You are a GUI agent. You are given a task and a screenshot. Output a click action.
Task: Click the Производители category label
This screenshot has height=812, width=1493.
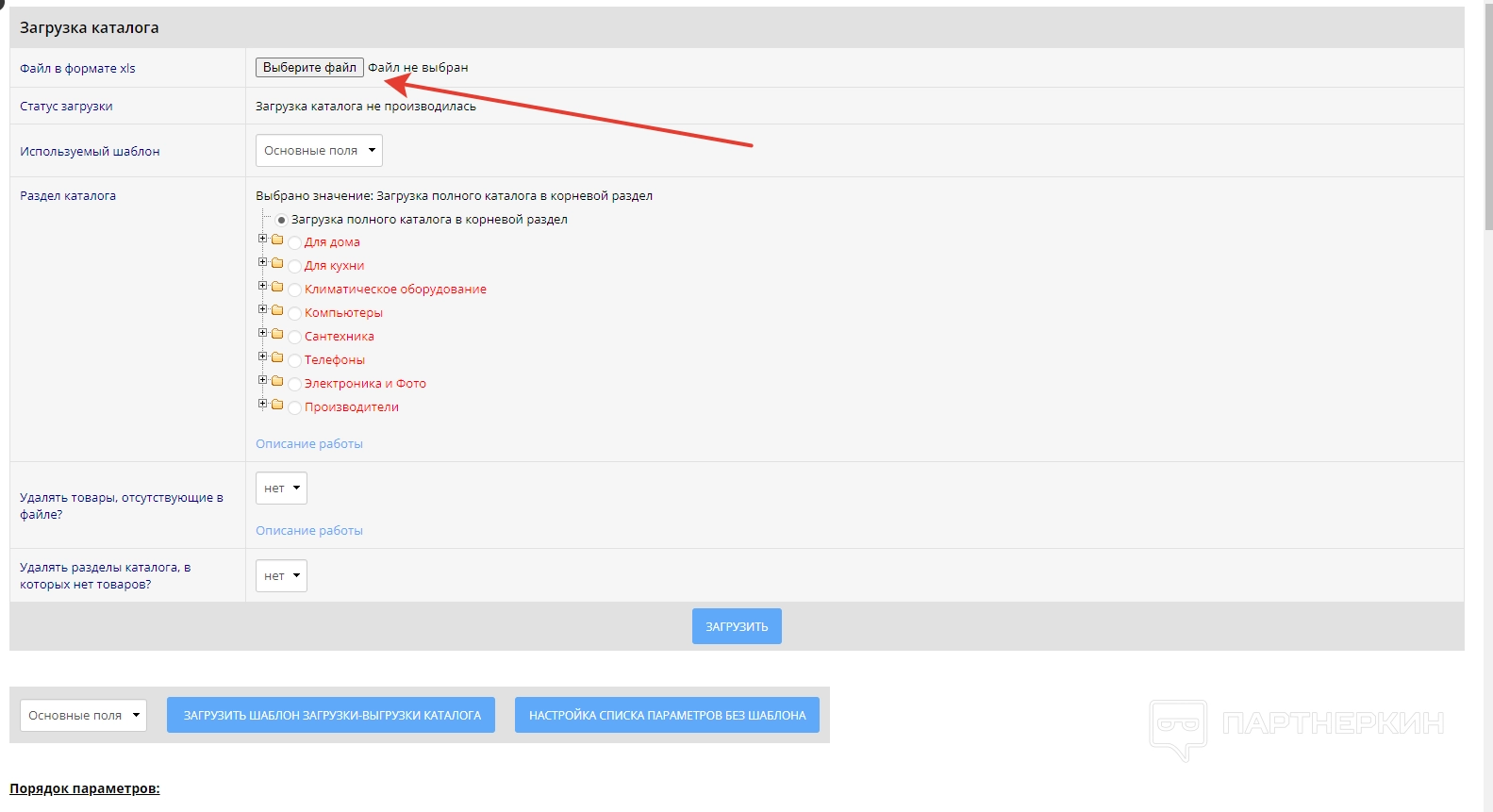(352, 407)
